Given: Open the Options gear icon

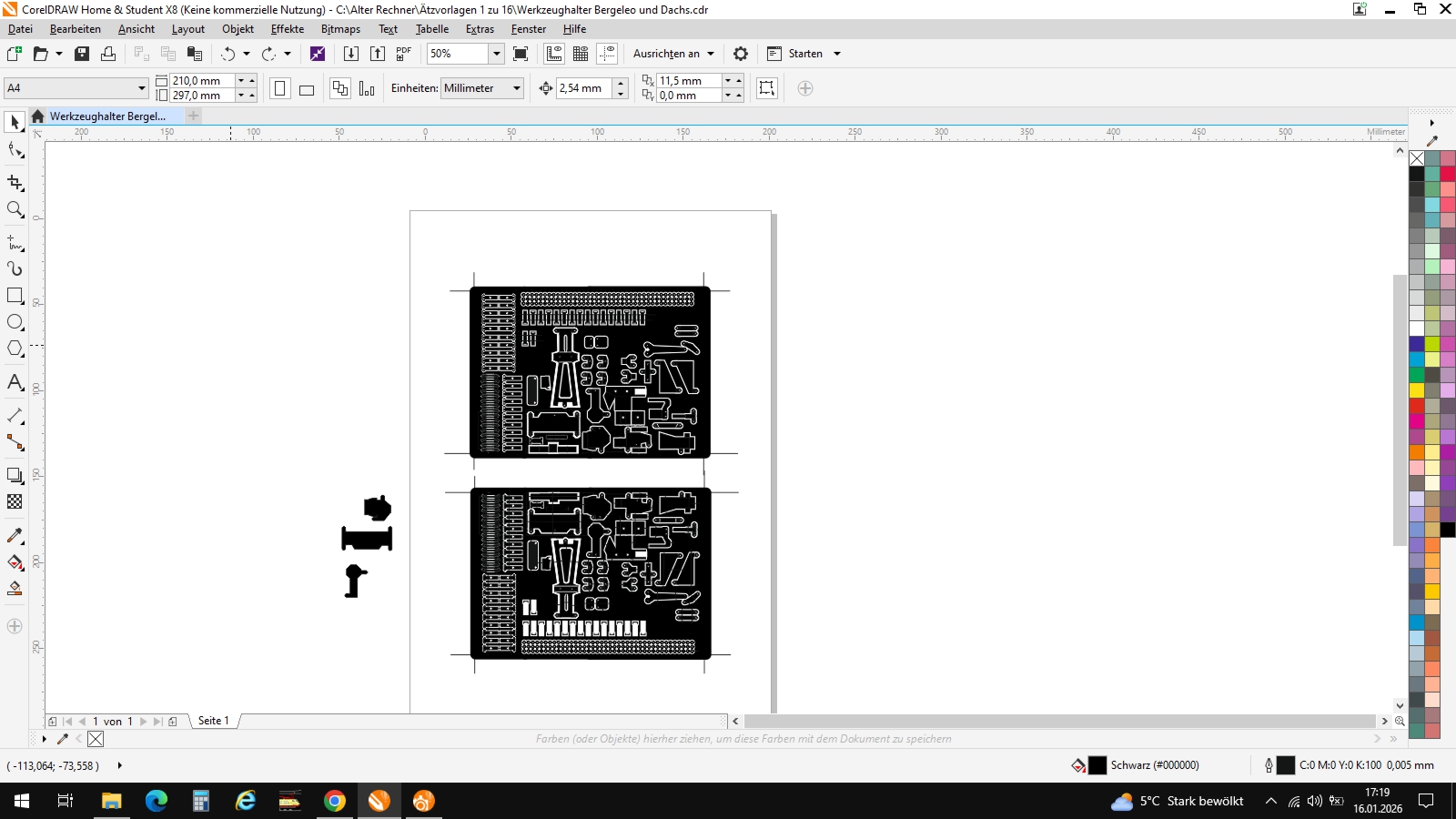Looking at the screenshot, I should [x=741, y=54].
